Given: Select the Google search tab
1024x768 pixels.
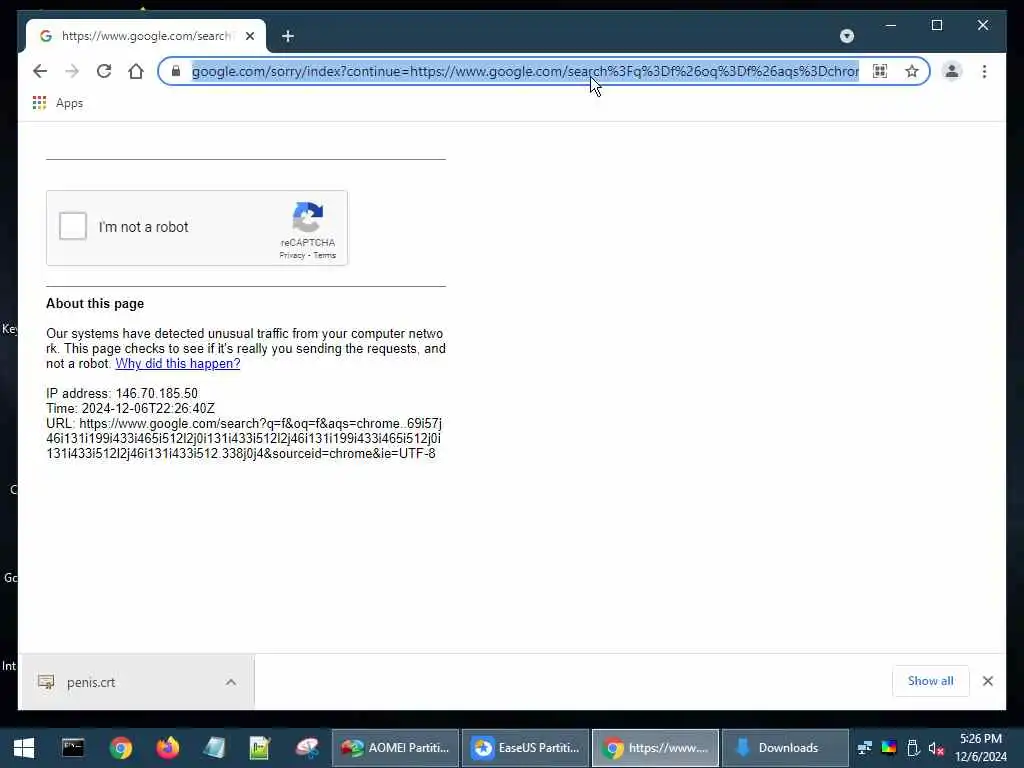Looking at the screenshot, I should coord(146,36).
